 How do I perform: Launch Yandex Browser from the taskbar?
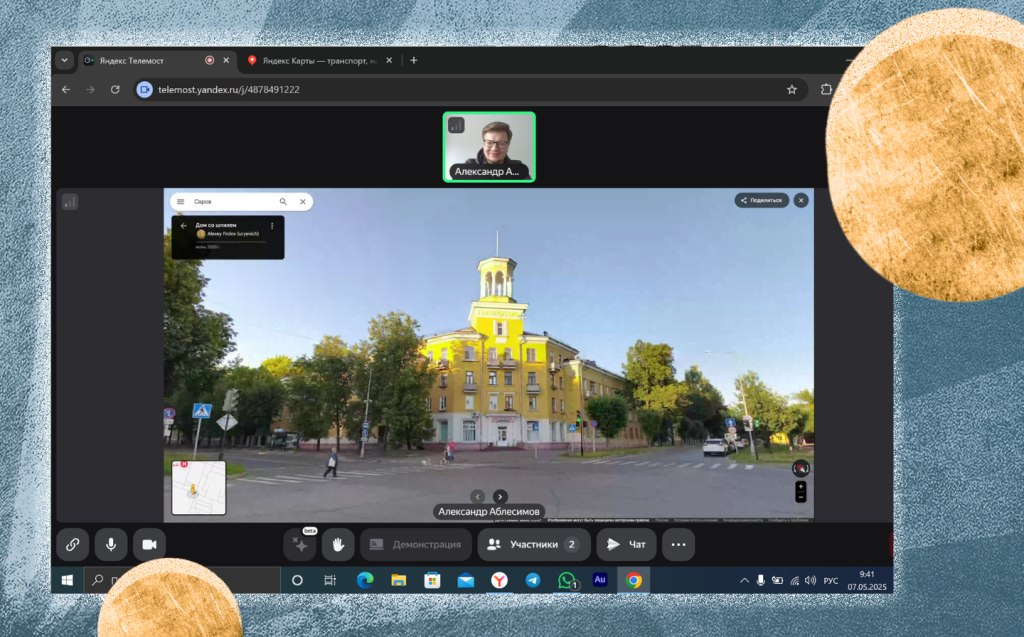pos(500,580)
